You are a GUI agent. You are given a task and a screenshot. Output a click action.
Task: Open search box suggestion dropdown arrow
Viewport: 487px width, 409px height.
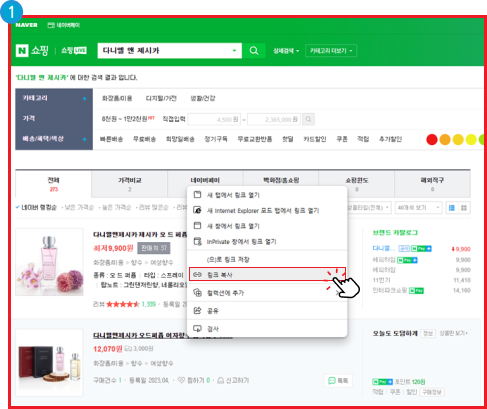pos(234,51)
